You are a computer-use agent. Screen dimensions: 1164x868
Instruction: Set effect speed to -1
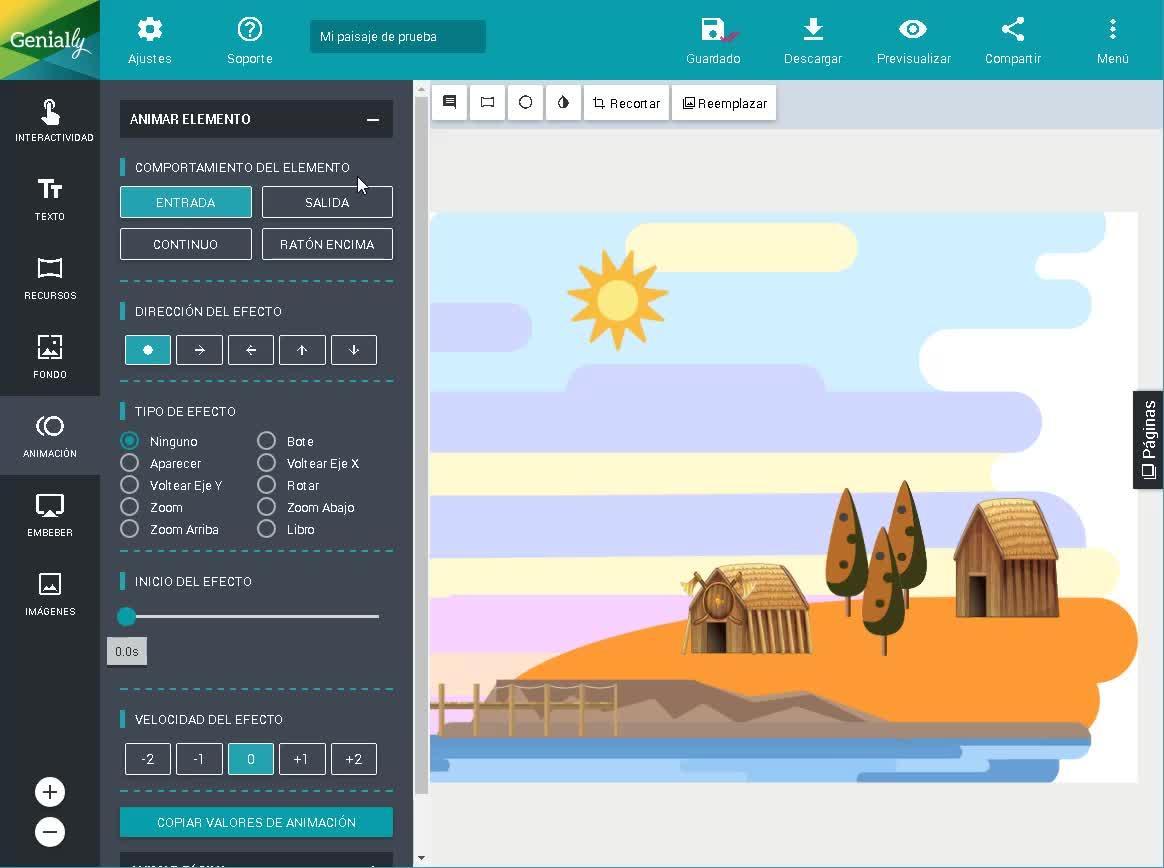point(199,759)
